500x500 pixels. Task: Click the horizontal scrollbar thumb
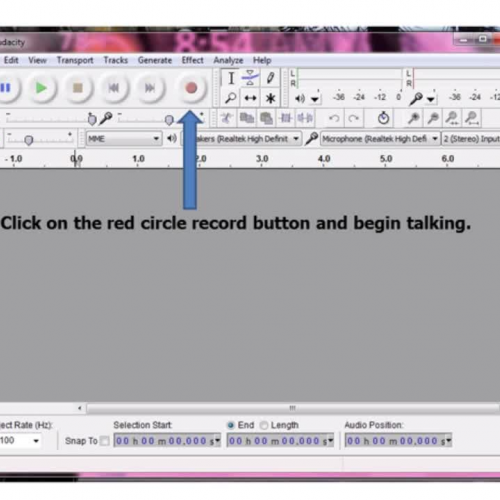point(292,408)
